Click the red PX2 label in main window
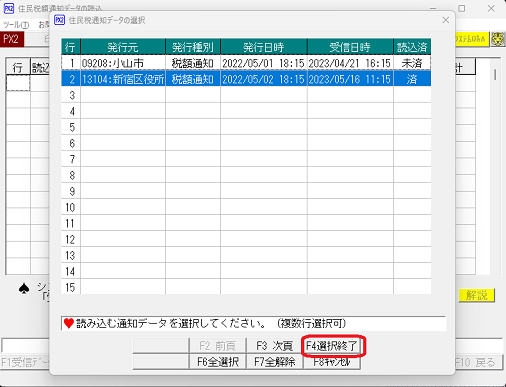The height and width of the screenshot is (387, 506). click(12, 39)
